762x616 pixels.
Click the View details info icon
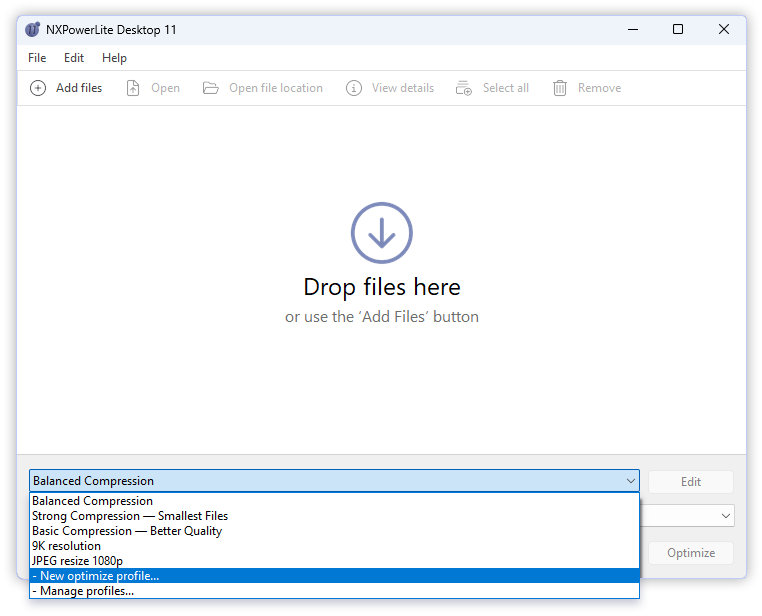click(354, 88)
